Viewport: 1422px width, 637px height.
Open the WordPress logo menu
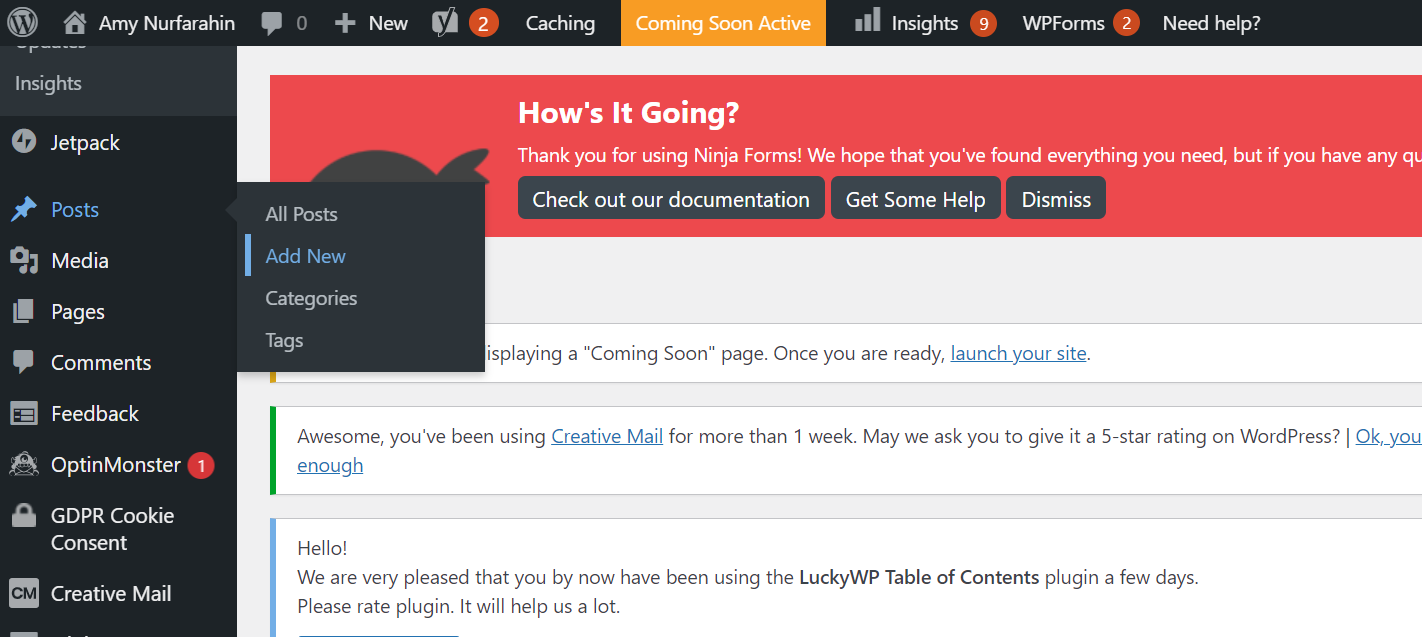coord(22,22)
